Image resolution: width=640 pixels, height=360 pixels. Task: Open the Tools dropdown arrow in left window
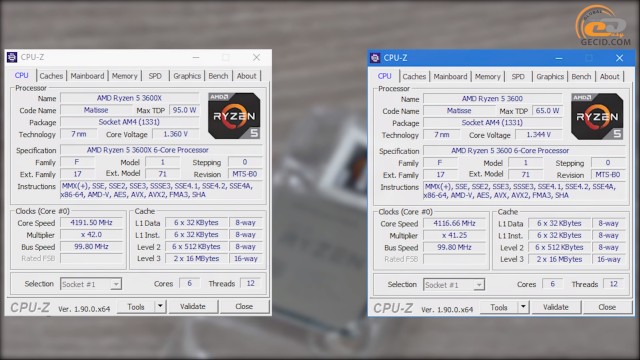coord(160,306)
